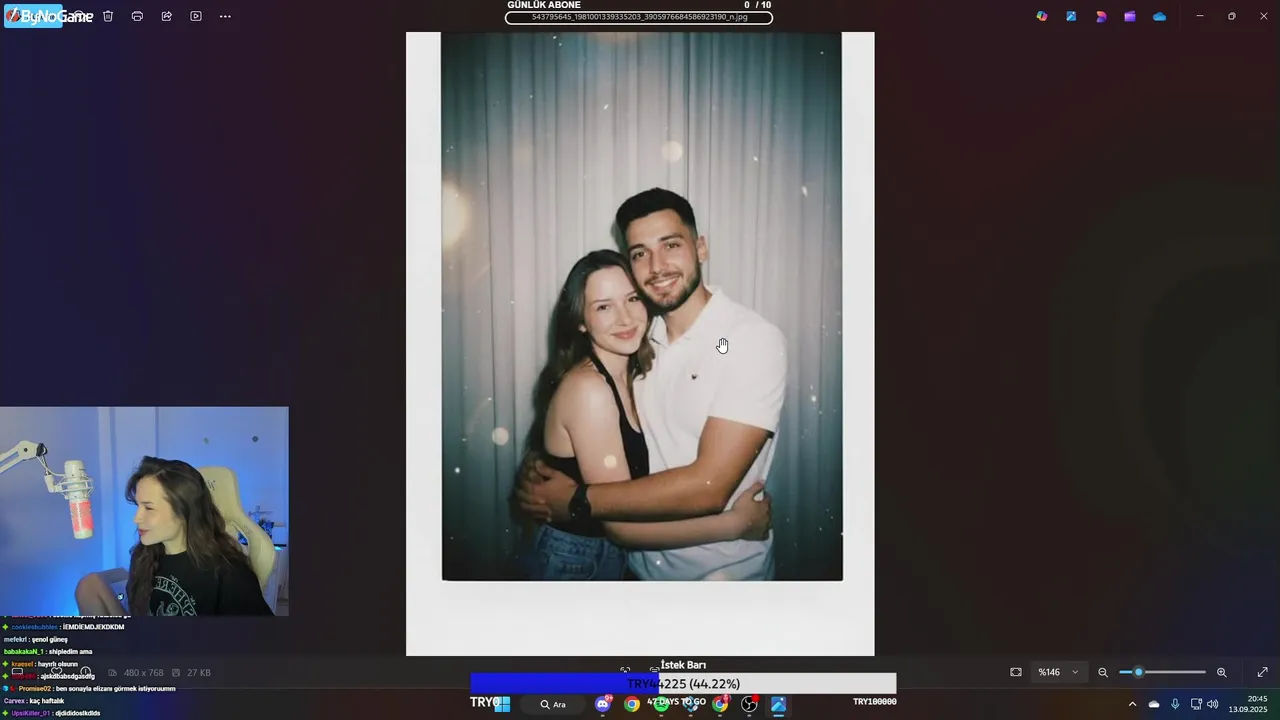Click the microphone tray icon
Viewport: 1280px width, 720px height.
tap(1175, 704)
